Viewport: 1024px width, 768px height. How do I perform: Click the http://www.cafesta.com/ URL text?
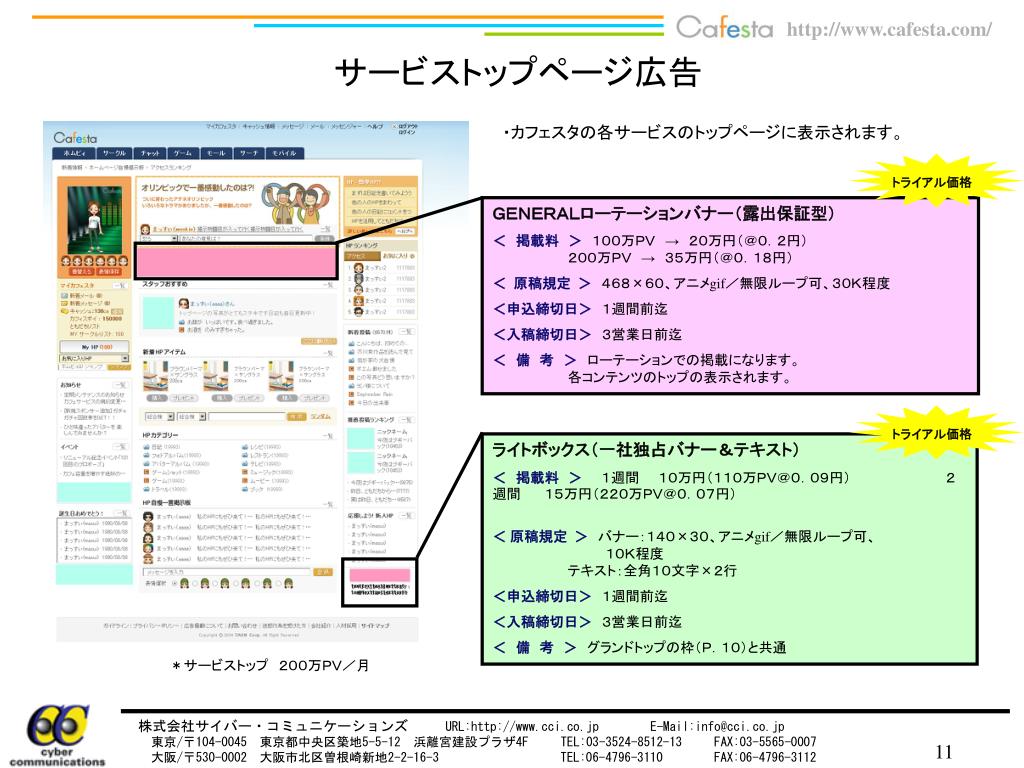889,29
